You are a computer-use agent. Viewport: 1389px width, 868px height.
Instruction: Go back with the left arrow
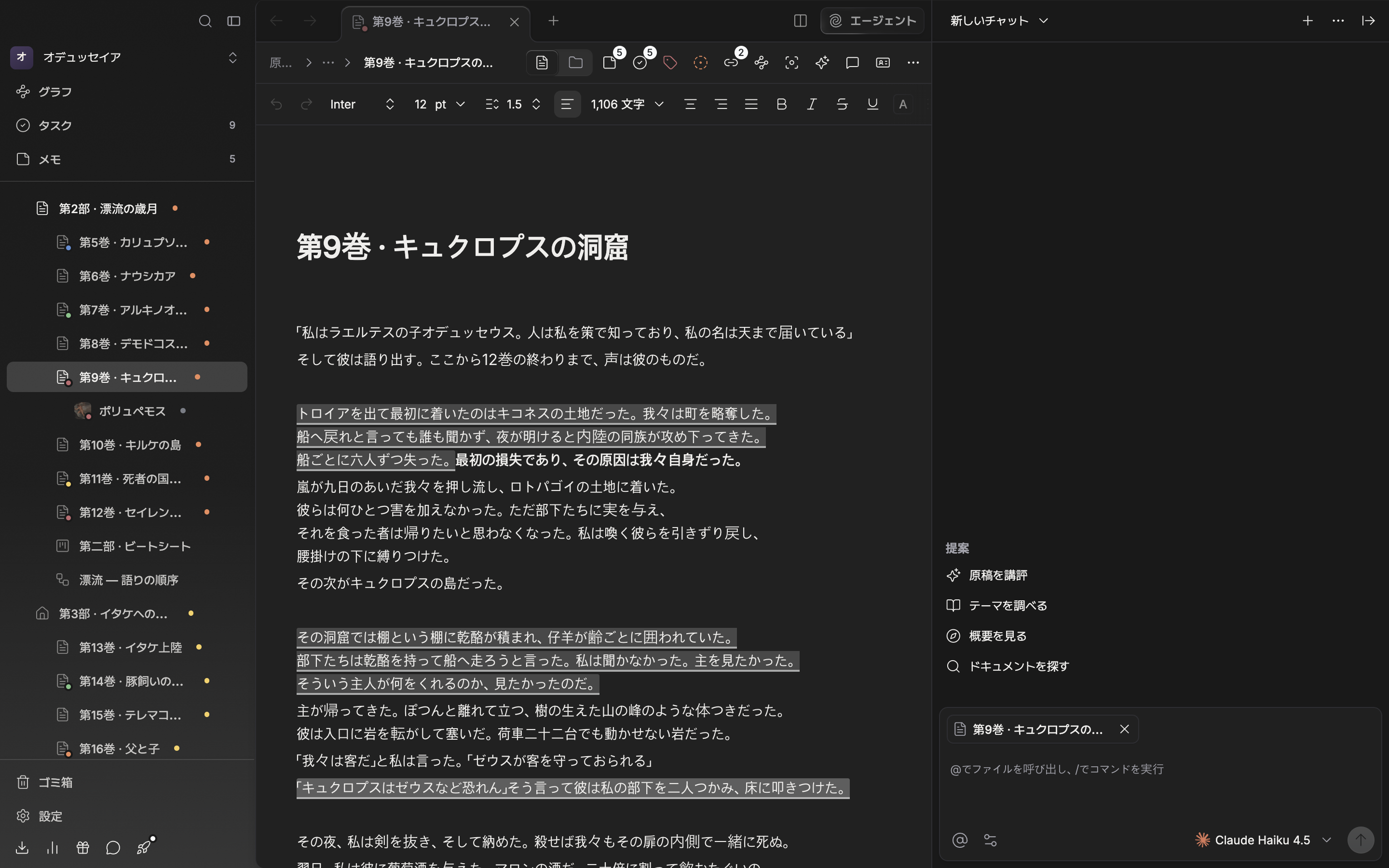[x=277, y=21]
